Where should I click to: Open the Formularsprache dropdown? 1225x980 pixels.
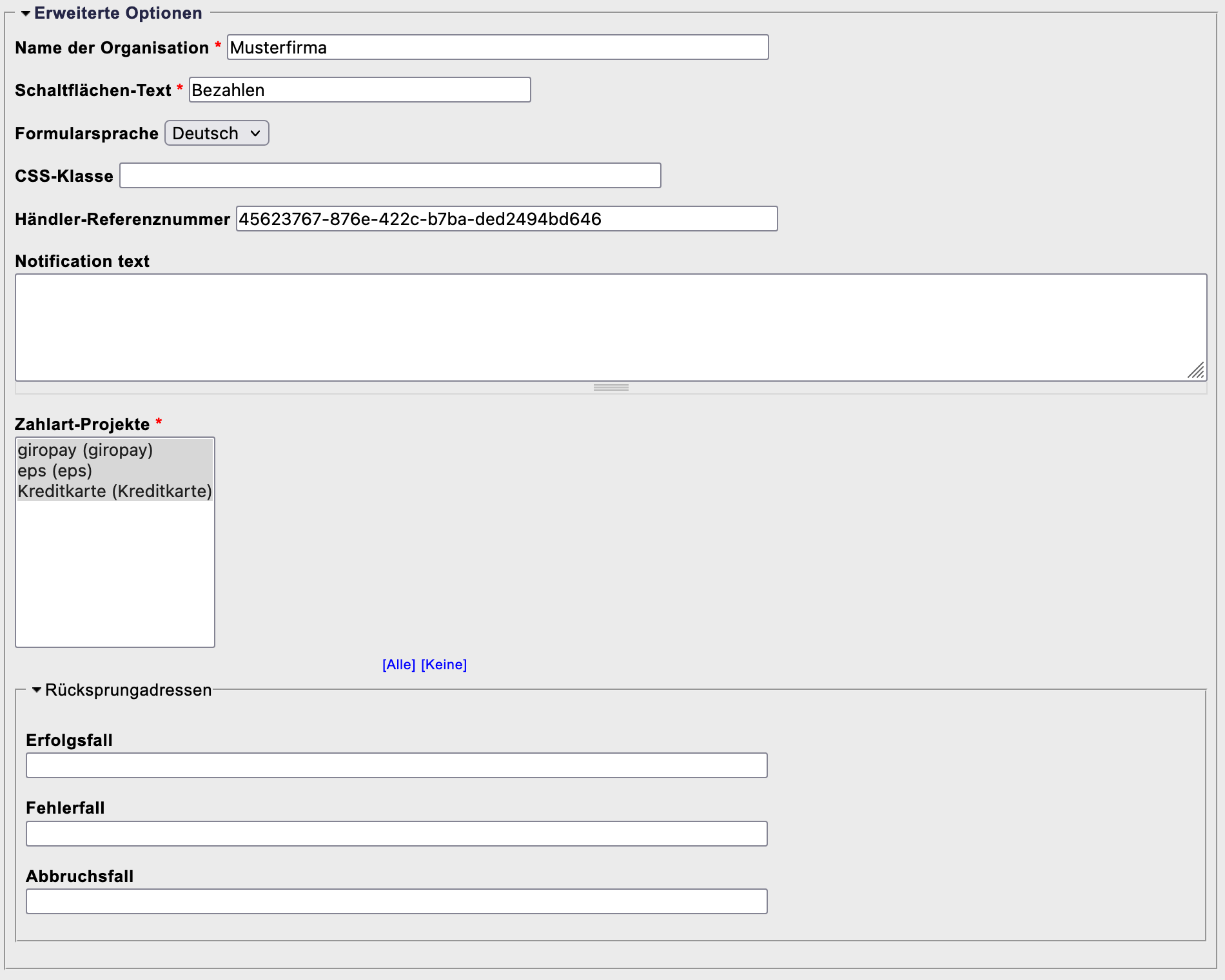(x=217, y=133)
